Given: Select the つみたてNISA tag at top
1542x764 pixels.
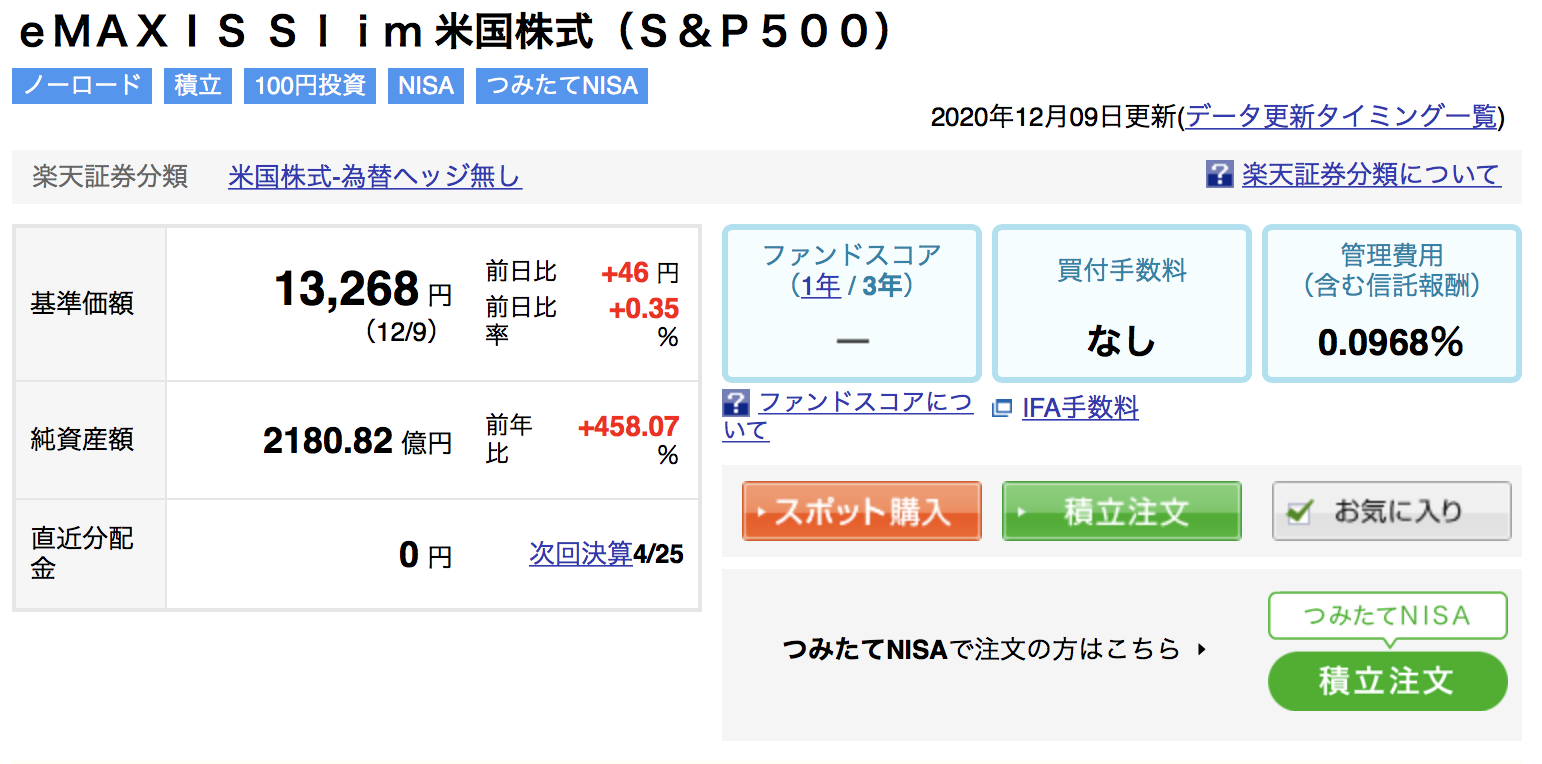Looking at the screenshot, I should (562, 86).
